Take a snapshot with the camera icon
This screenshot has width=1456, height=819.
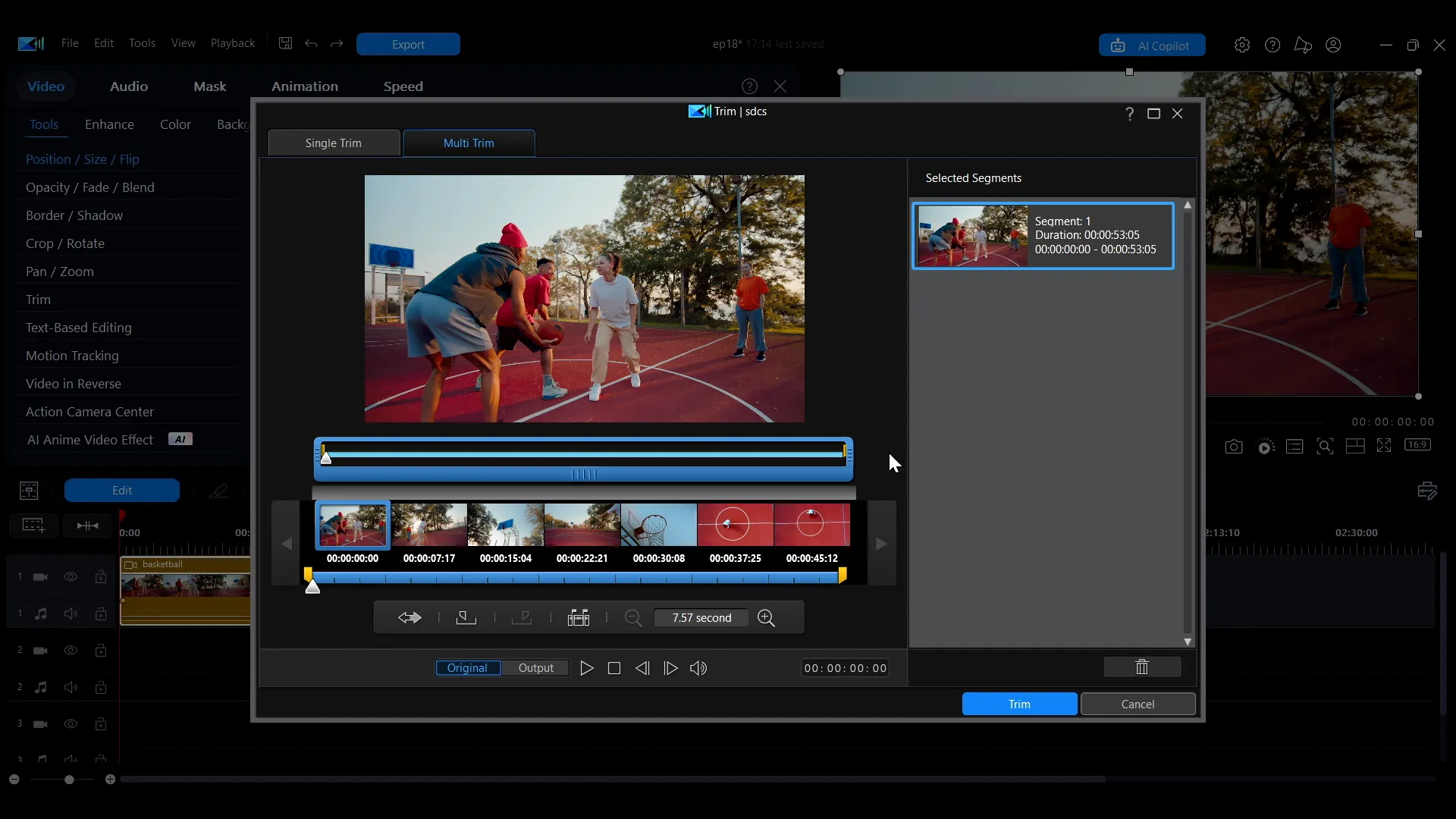coord(1234,447)
